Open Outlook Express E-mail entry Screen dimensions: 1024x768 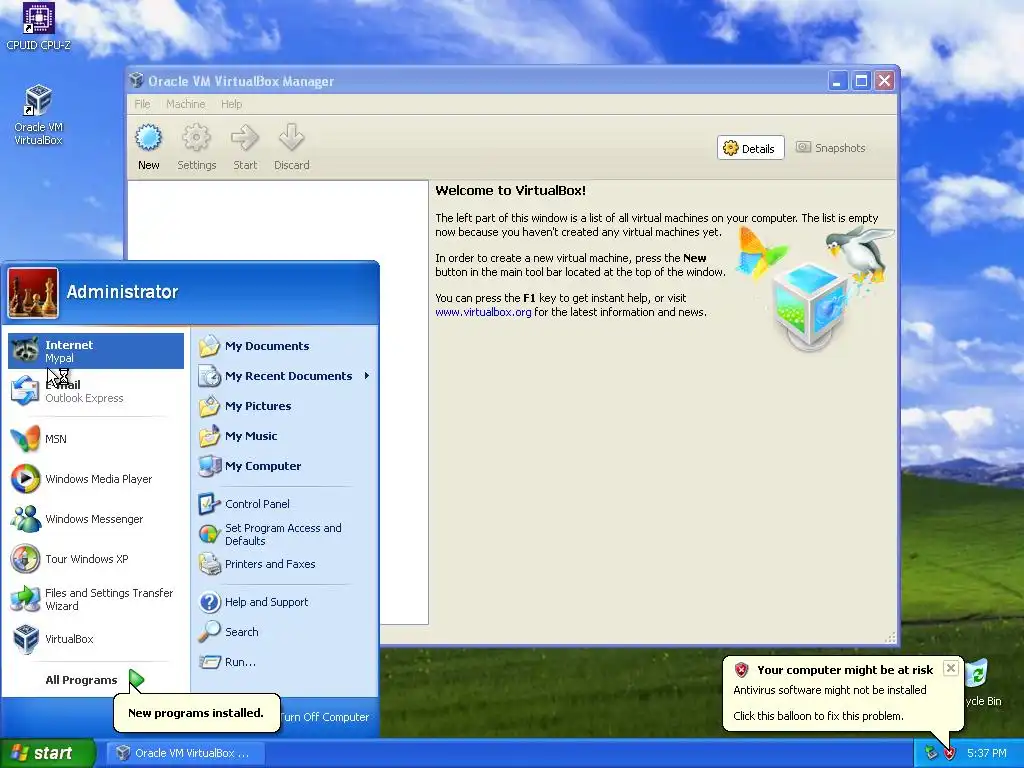[x=96, y=391]
